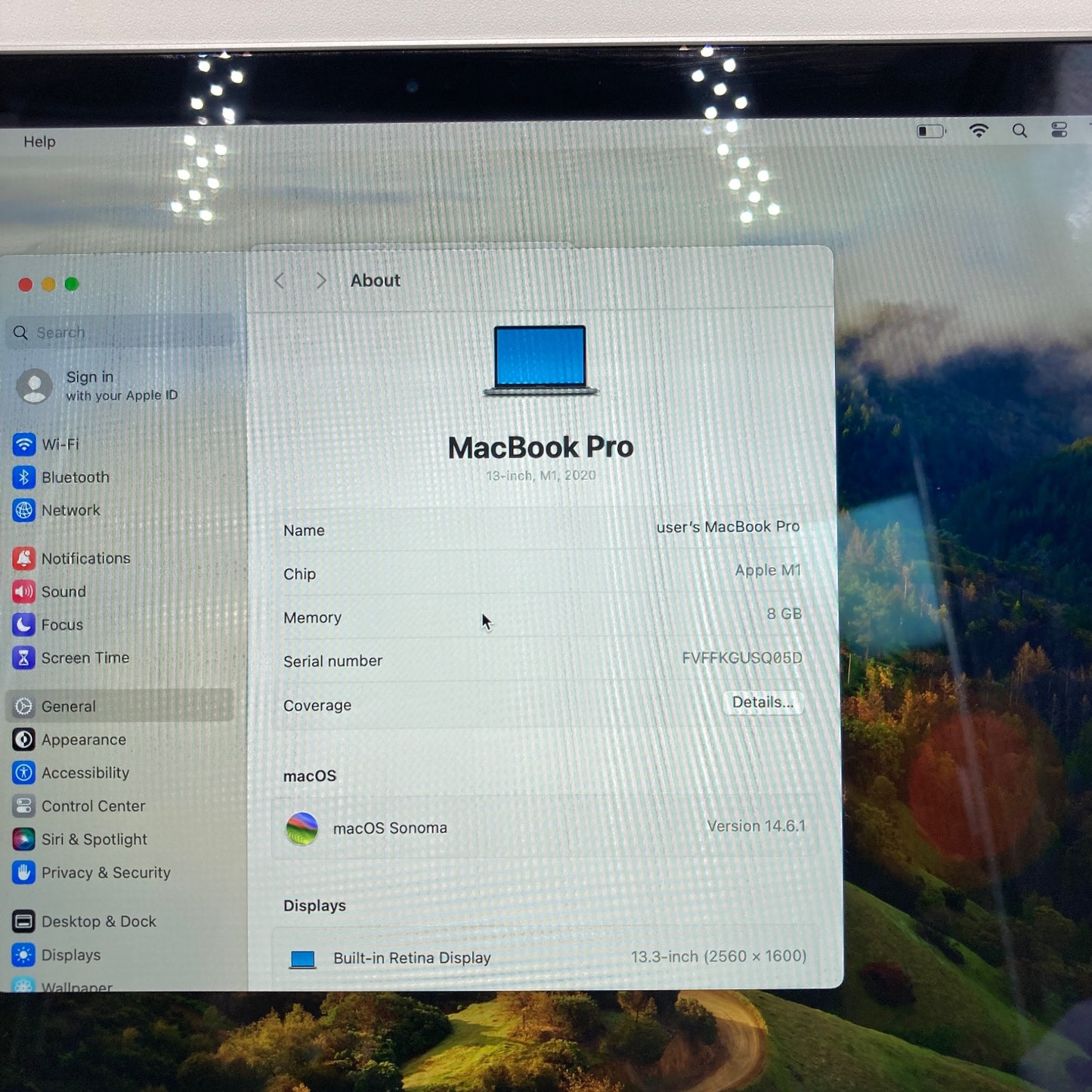Image resolution: width=1092 pixels, height=1092 pixels.
Task: Open Control Center from menu bar
Action: tap(1059, 131)
